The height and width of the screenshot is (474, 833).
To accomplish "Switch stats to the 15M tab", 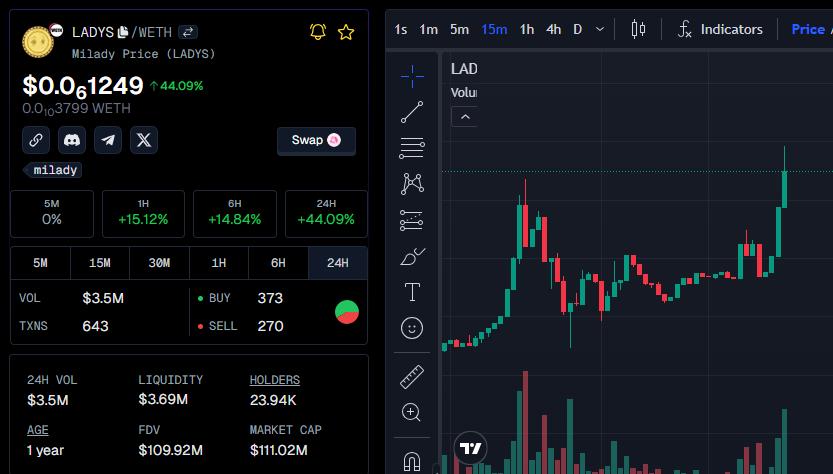I will [x=100, y=263].
